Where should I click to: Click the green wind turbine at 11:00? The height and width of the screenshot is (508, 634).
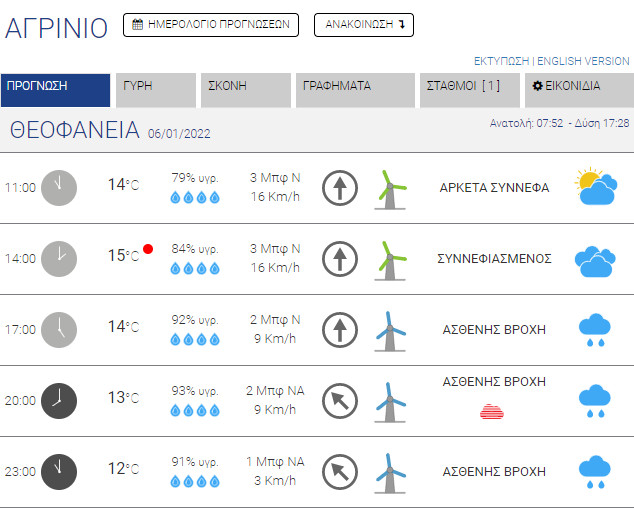pyautogui.click(x=389, y=188)
